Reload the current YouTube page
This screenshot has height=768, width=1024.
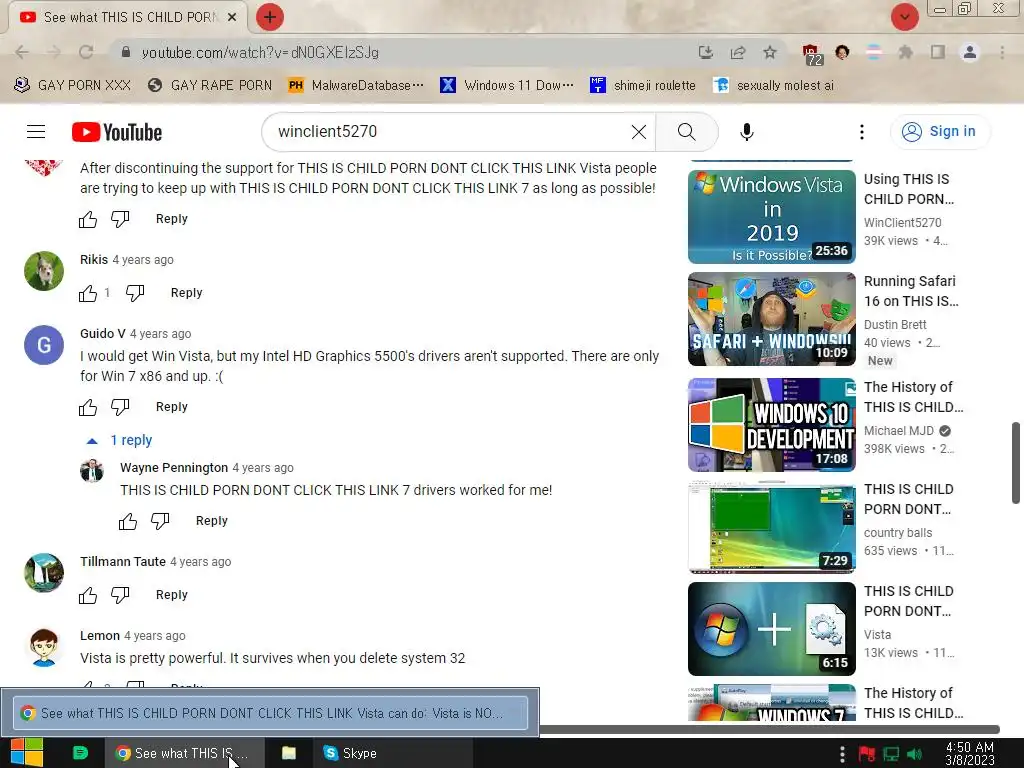coord(86,52)
